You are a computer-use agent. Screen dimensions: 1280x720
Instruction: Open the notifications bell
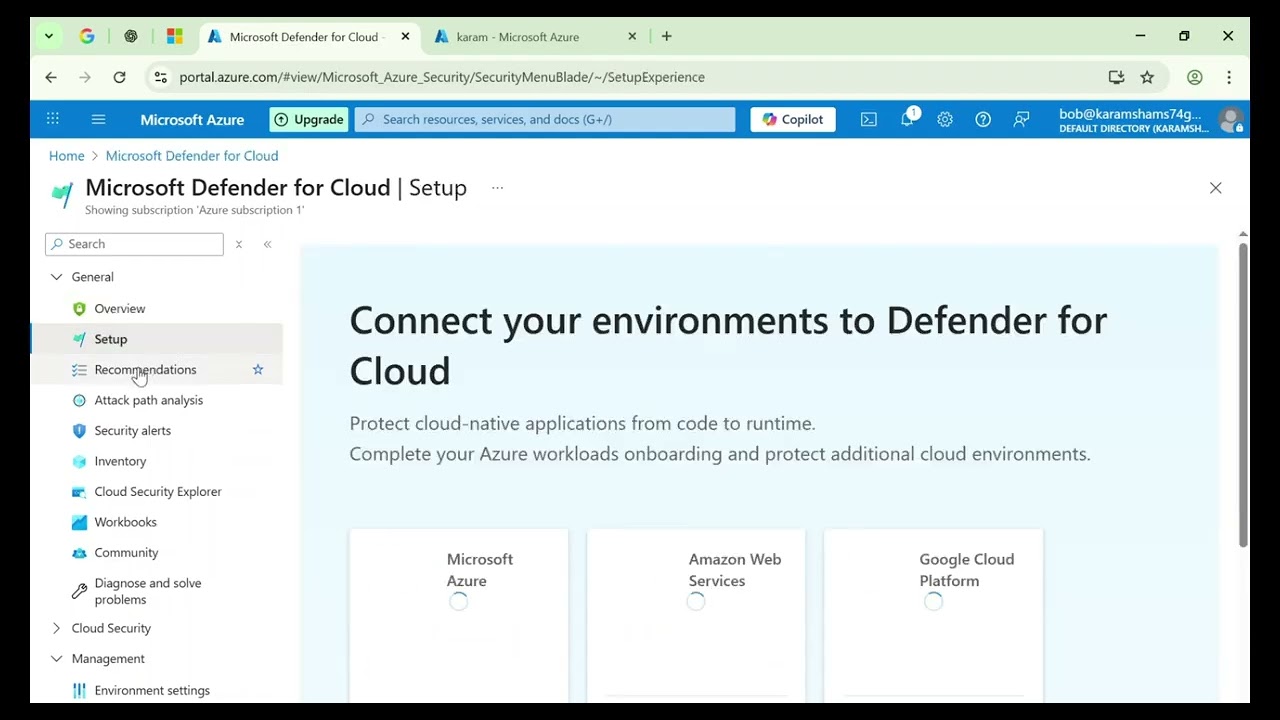click(907, 119)
